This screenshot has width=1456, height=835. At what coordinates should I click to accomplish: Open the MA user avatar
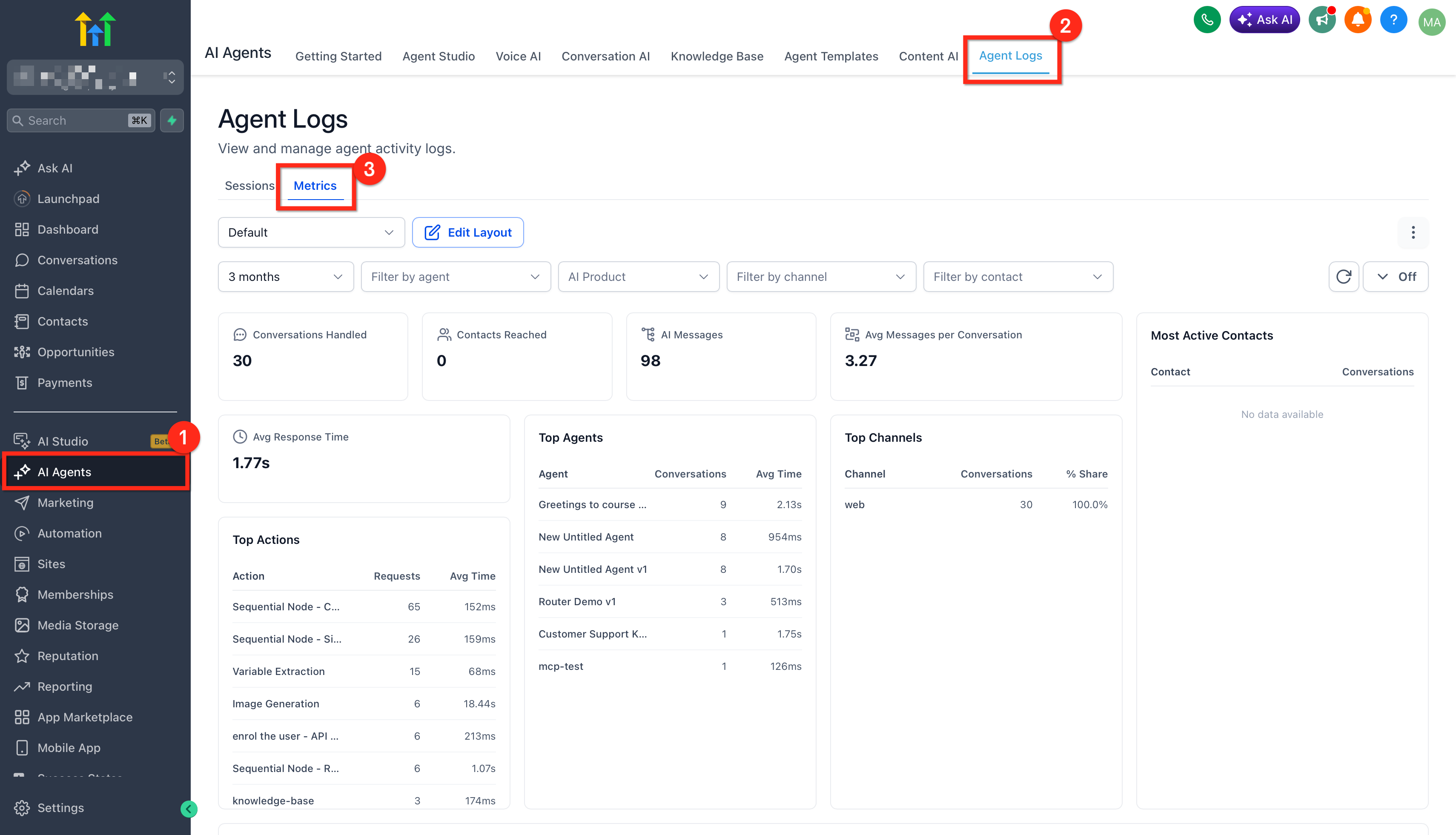point(1431,22)
